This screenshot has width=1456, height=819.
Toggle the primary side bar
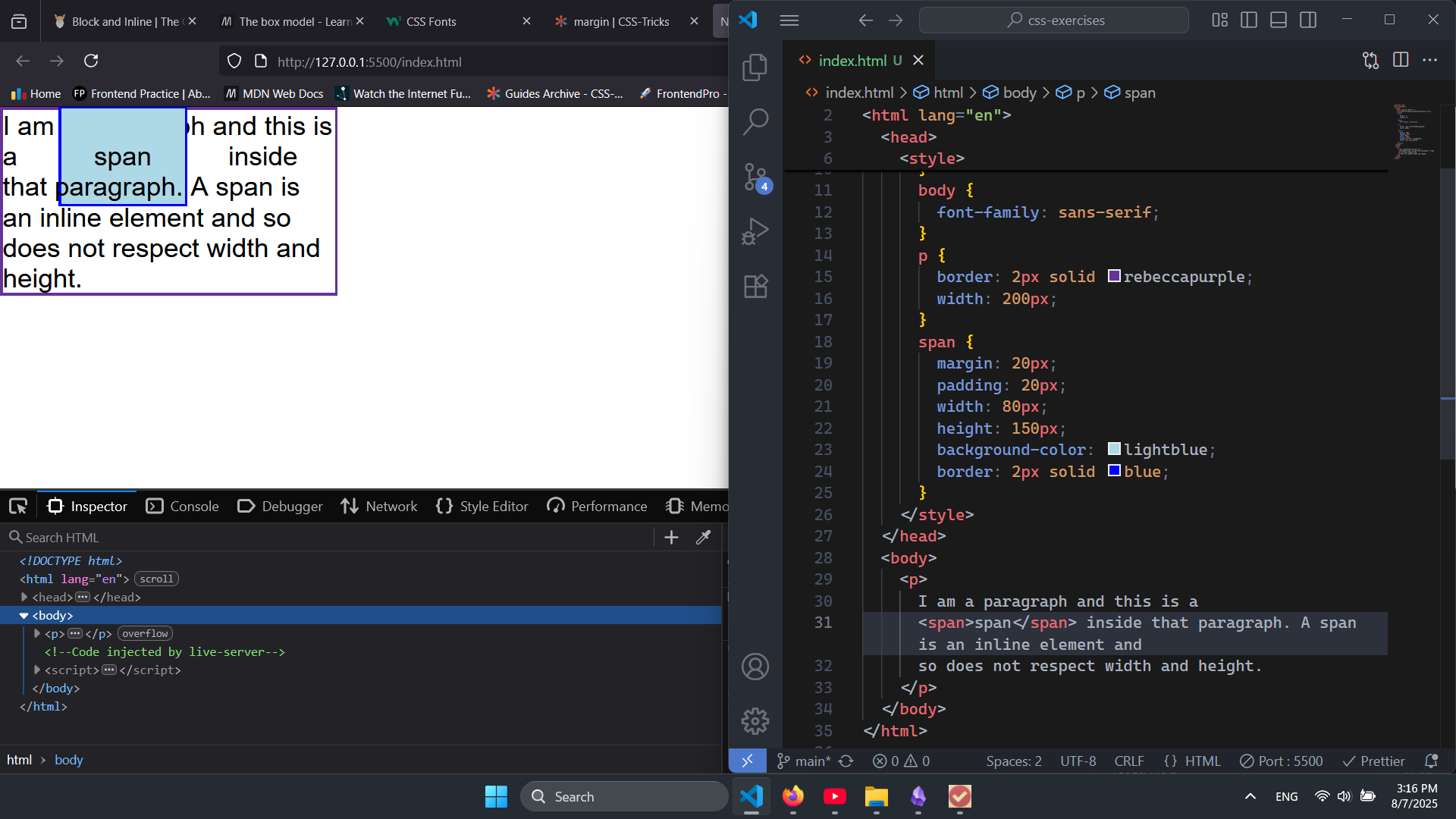(1249, 20)
